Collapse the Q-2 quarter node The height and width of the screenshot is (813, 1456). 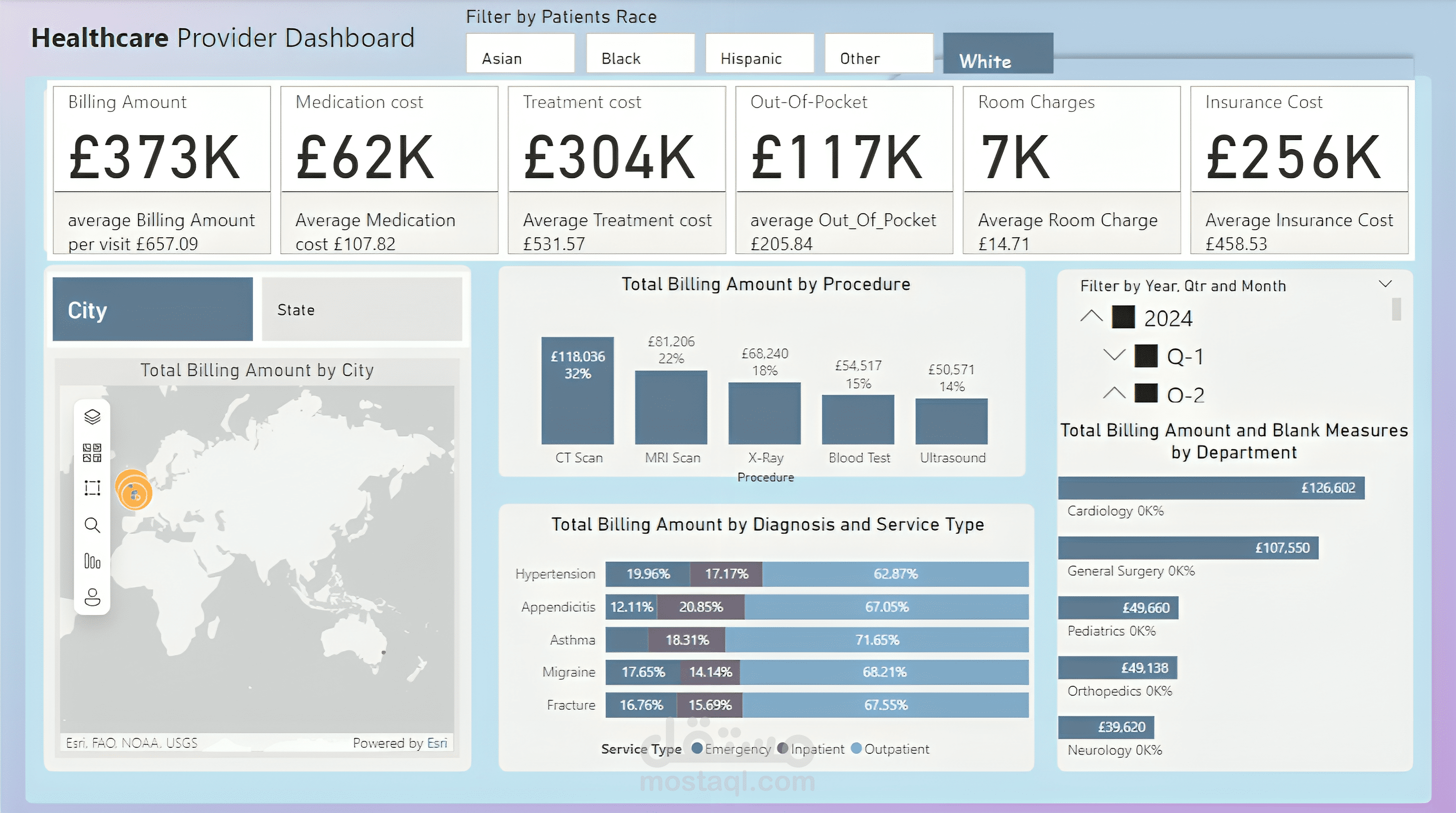point(1114,392)
